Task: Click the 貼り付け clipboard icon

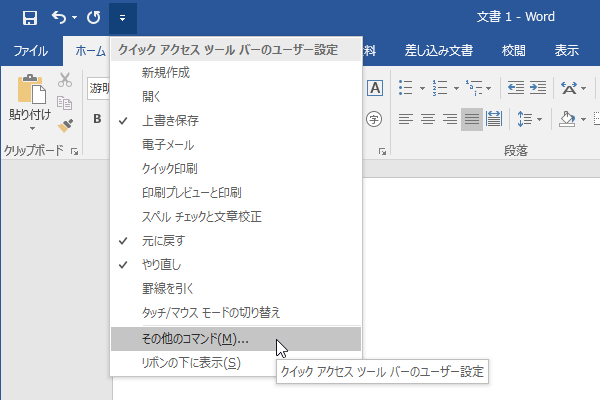Action: [x=31, y=89]
